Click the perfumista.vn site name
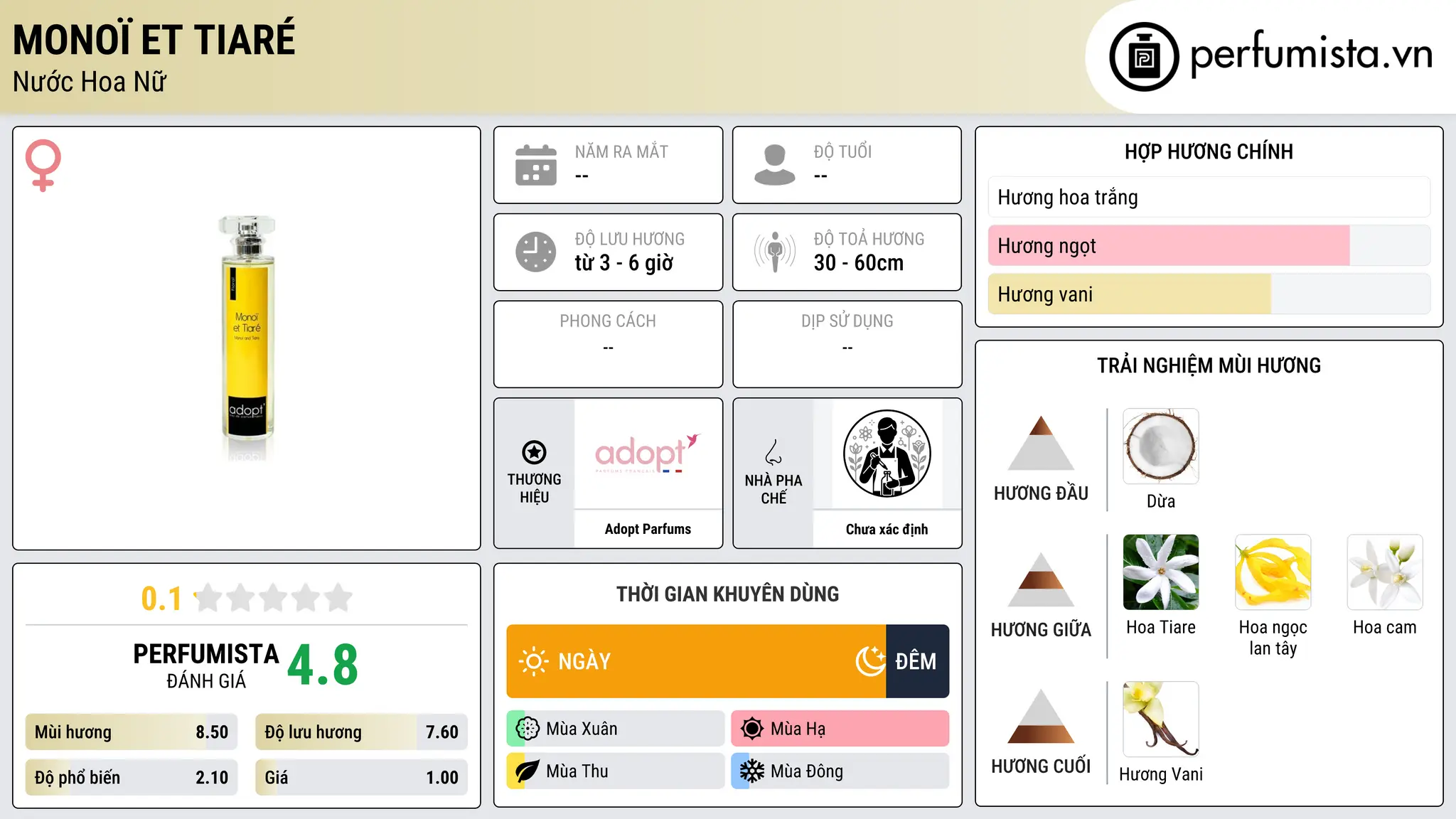 (1312, 54)
